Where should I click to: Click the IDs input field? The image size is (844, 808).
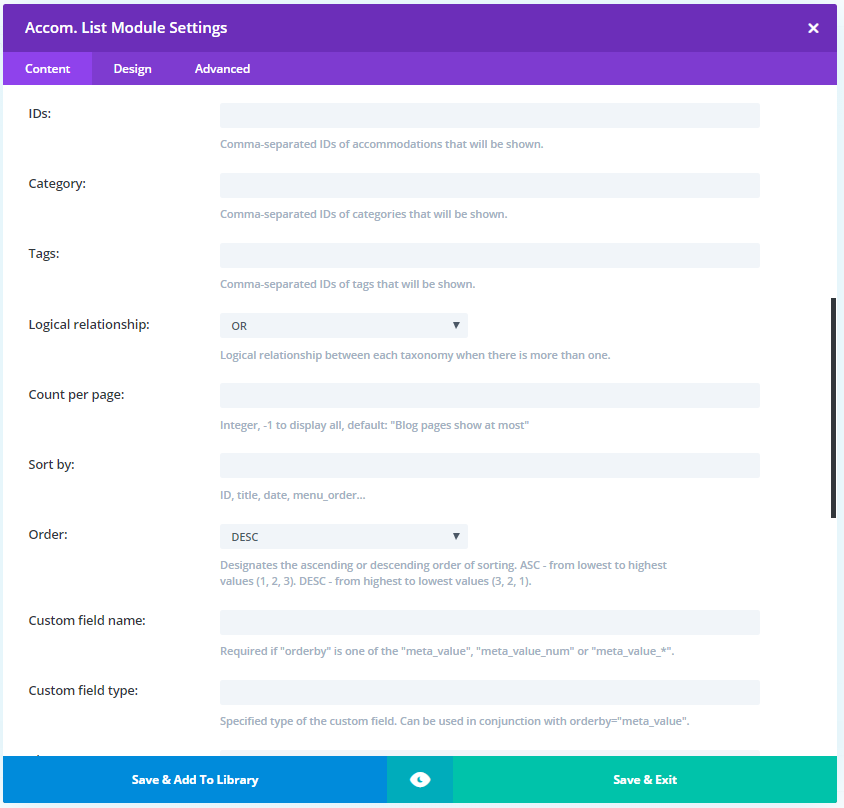coord(489,115)
